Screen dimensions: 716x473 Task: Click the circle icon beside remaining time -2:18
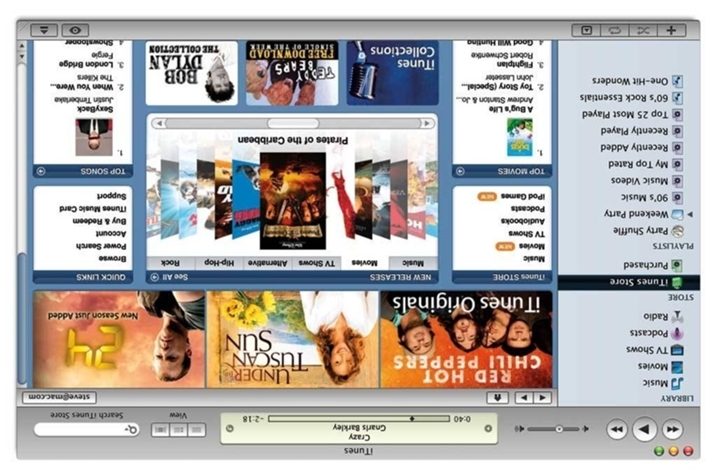[x=230, y=428]
